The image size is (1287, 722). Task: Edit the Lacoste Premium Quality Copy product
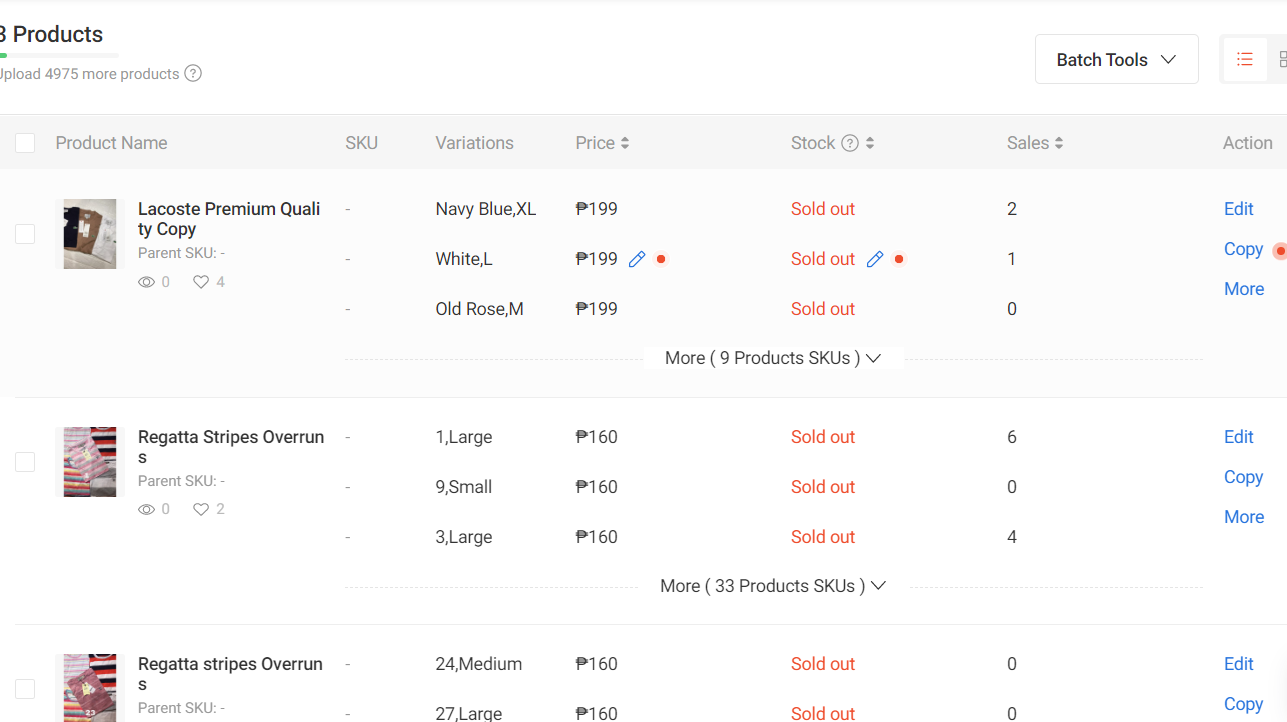(x=1238, y=209)
